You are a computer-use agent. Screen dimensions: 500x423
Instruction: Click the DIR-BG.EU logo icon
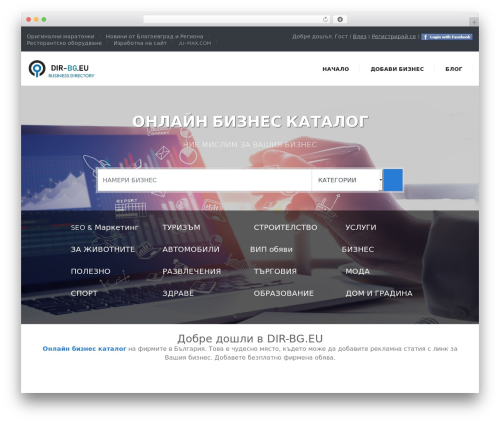(37, 69)
